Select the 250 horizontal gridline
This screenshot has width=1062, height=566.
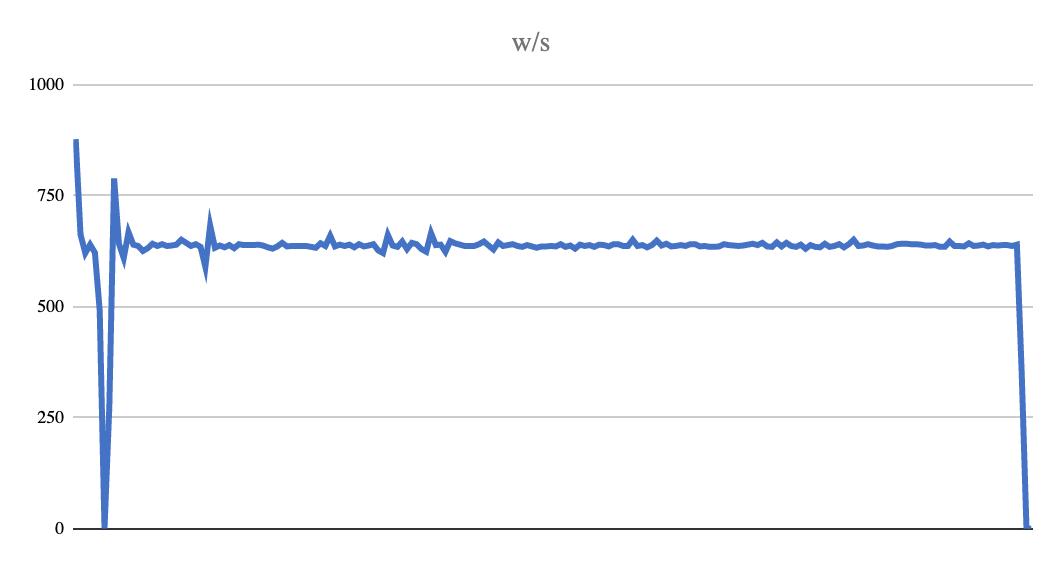point(553,417)
